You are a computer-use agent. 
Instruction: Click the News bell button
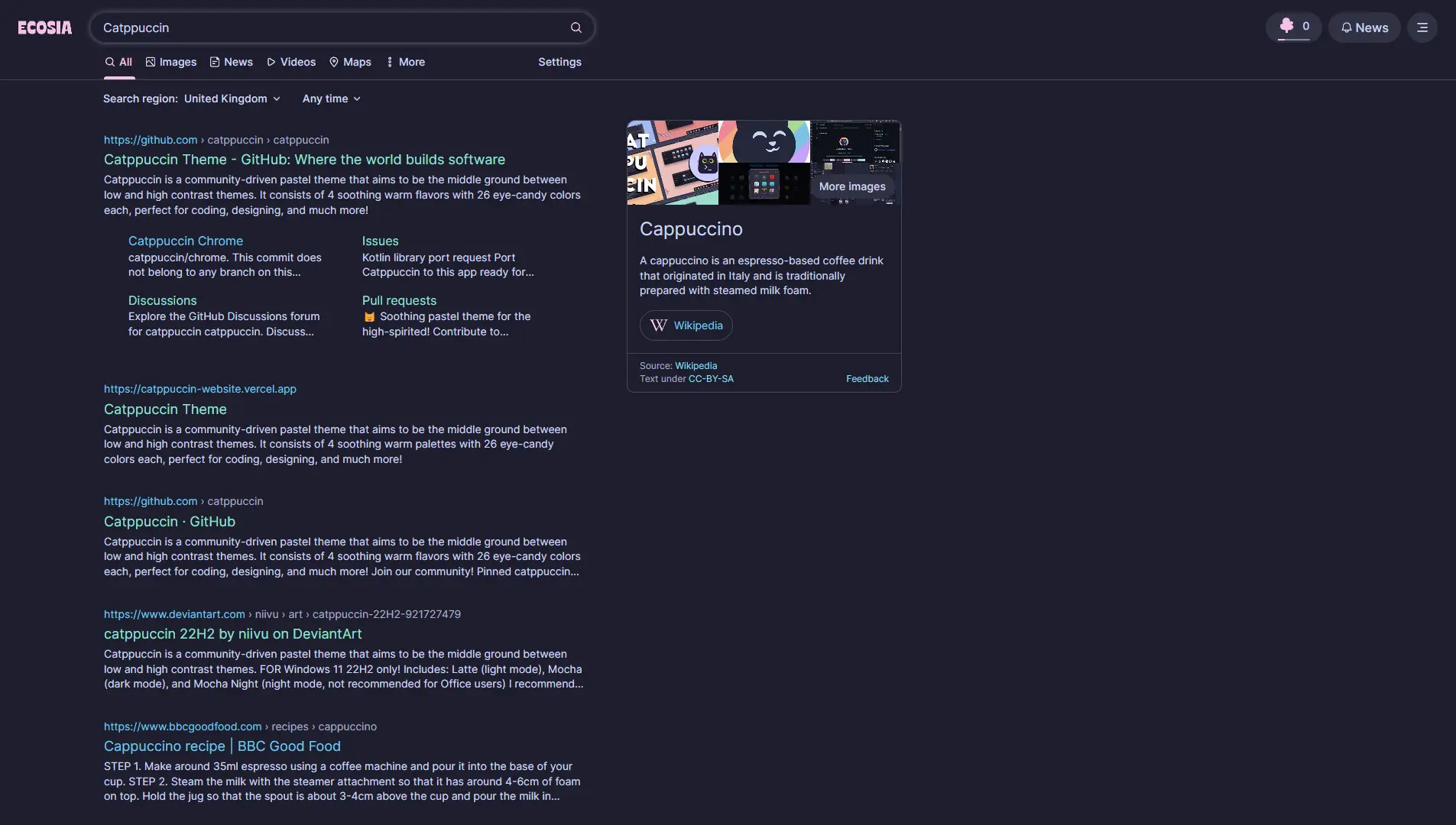[x=1364, y=27]
